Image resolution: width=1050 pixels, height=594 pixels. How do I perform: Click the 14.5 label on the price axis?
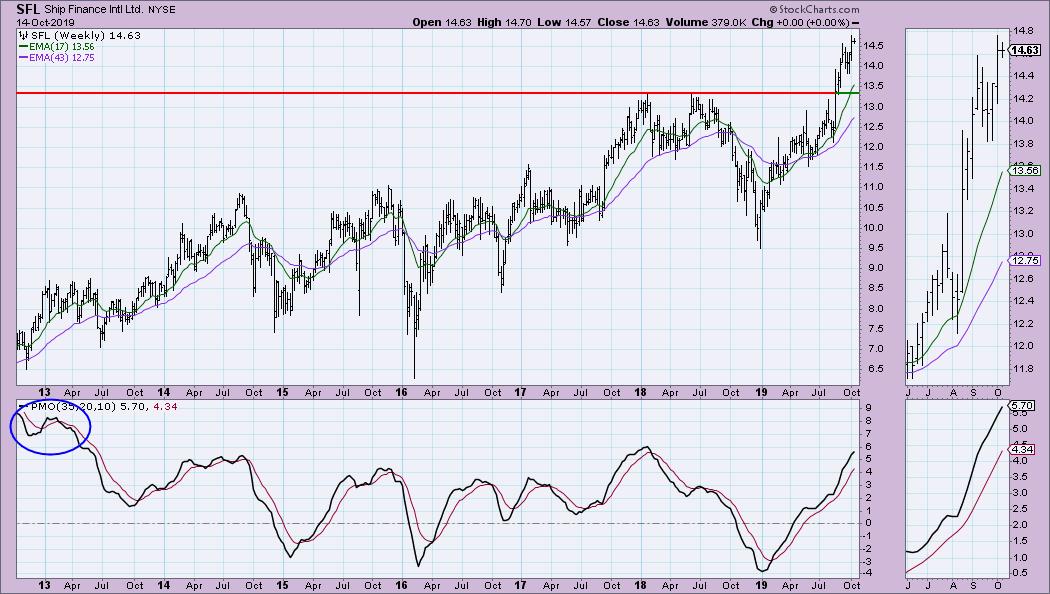pyautogui.click(x=873, y=46)
